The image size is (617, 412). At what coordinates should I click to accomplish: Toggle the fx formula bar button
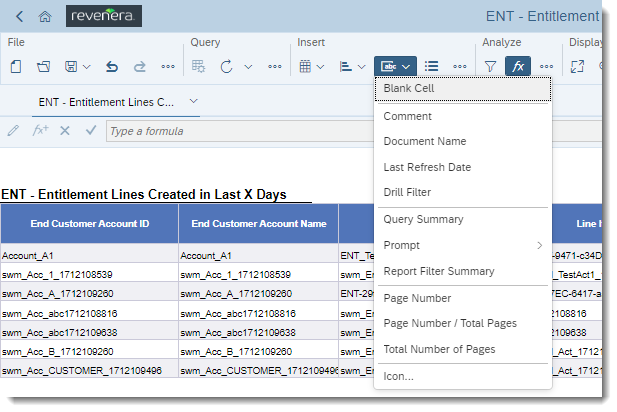(x=517, y=66)
